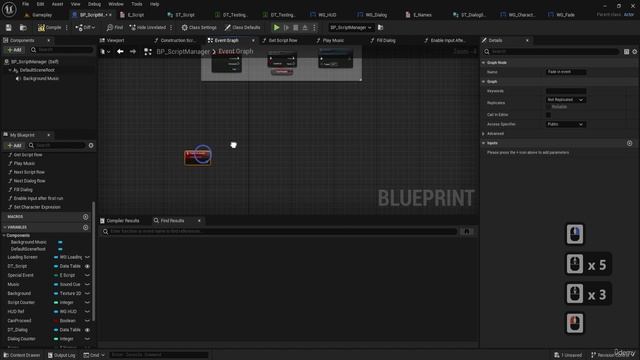Open Compile options three-dot menu
This screenshot has height=360, width=640.
click(67, 28)
